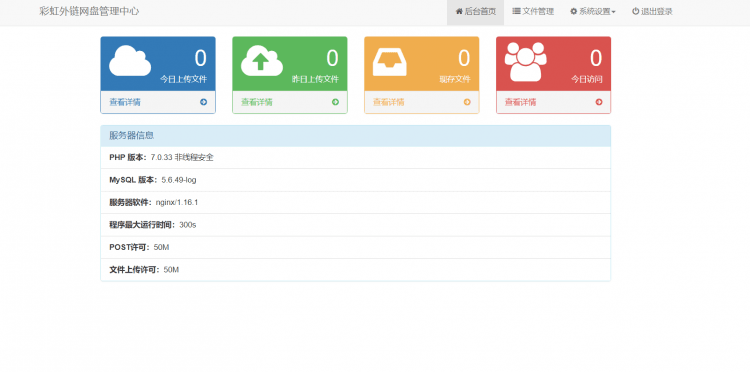Click 退出登录 to log out
The height and width of the screenshot is (372, 750).
[x=652, y=12]
